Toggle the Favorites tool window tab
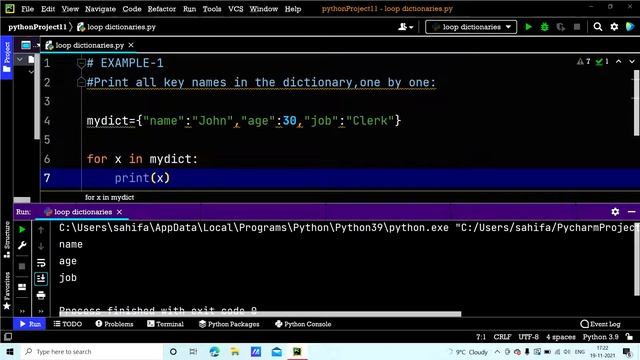Image resolution: width=640 pixels, height=360 pixels. tap(7, 291)
